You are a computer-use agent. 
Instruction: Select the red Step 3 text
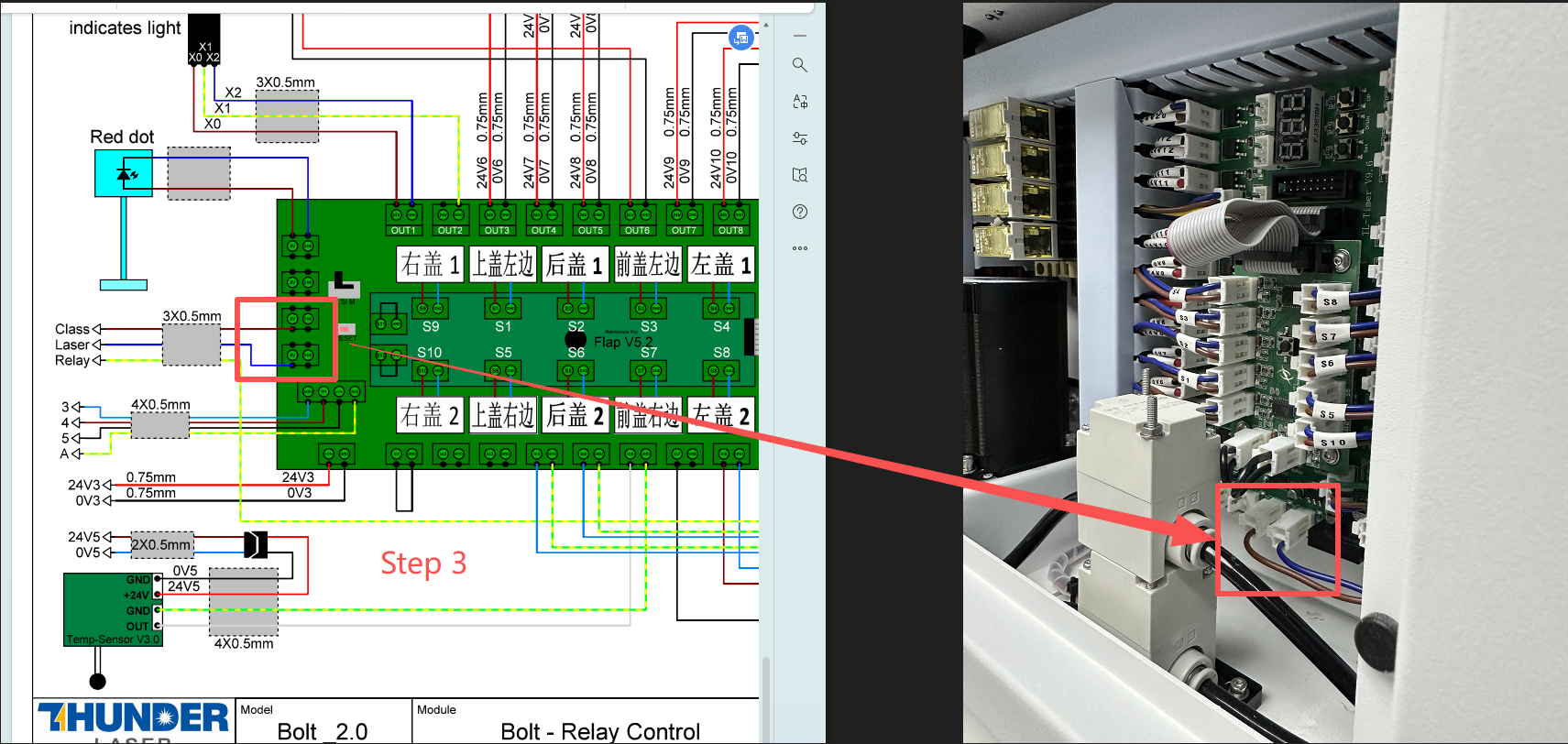click(x=423, y=563)
